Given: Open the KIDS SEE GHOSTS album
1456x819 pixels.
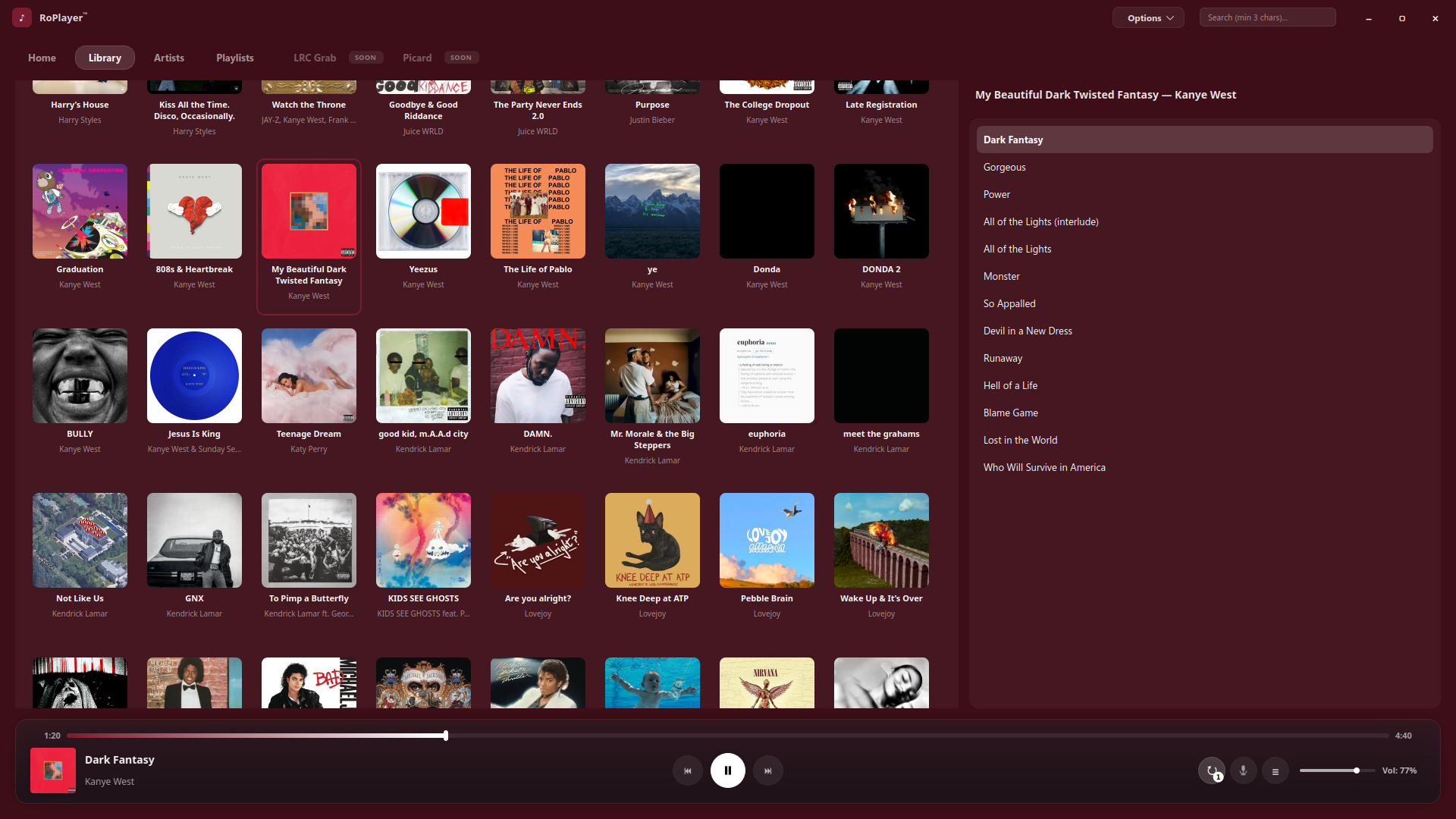Looking at the screenshot, I should [423, 540].
